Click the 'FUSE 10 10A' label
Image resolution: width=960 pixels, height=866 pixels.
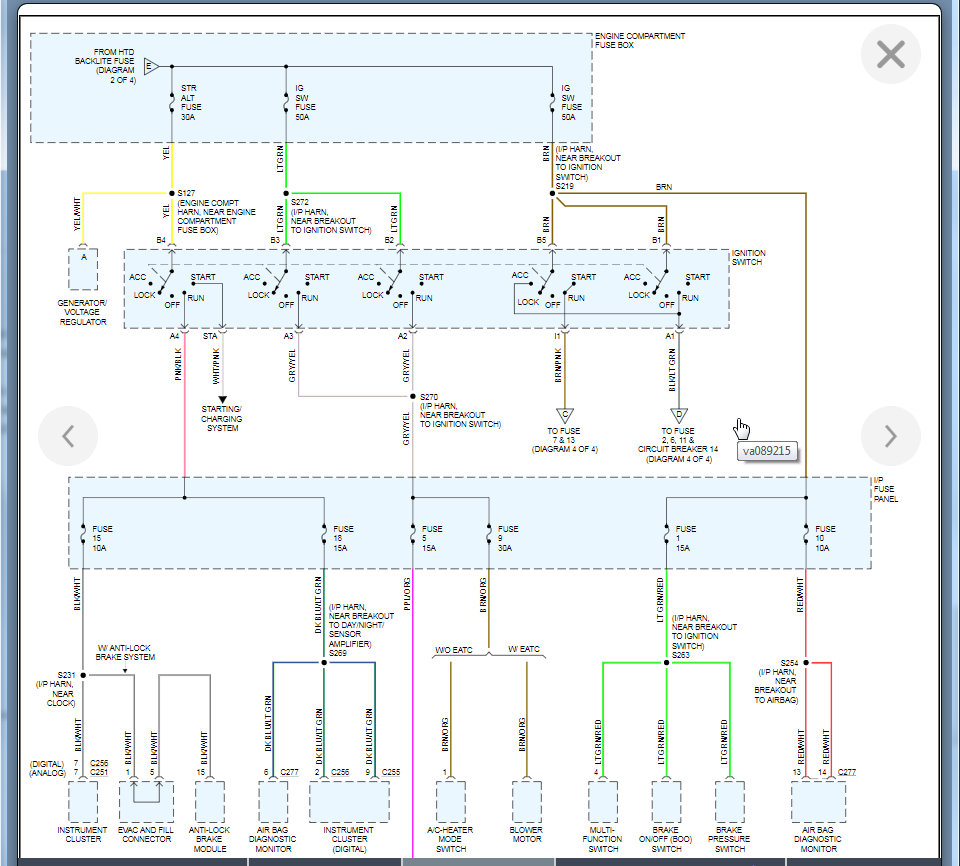825,538
